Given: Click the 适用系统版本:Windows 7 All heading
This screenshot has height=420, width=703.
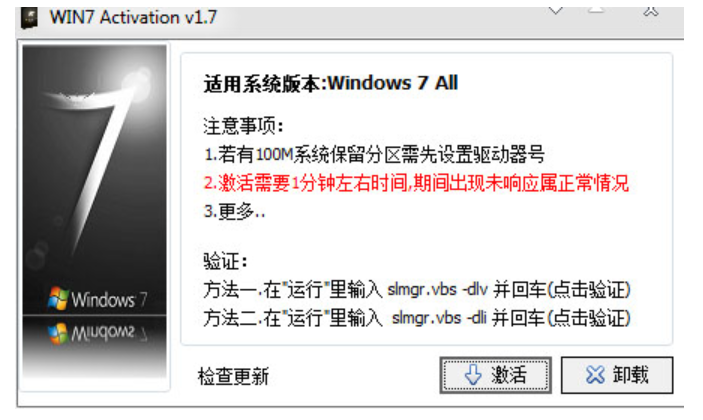Looking at the screenshot, I should [331, 84].
